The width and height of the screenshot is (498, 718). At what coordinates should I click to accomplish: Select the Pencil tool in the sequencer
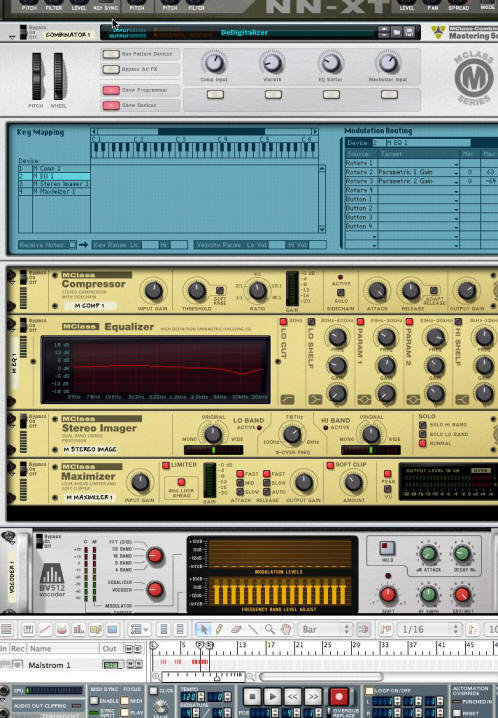coord(219,629)
